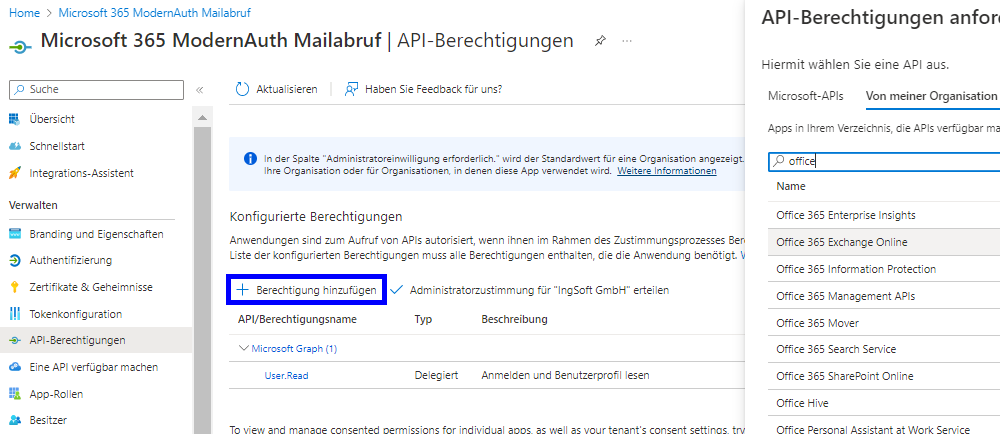Open the Authentifizierung icon
The image size is (1000, 434).
(15, 261)
